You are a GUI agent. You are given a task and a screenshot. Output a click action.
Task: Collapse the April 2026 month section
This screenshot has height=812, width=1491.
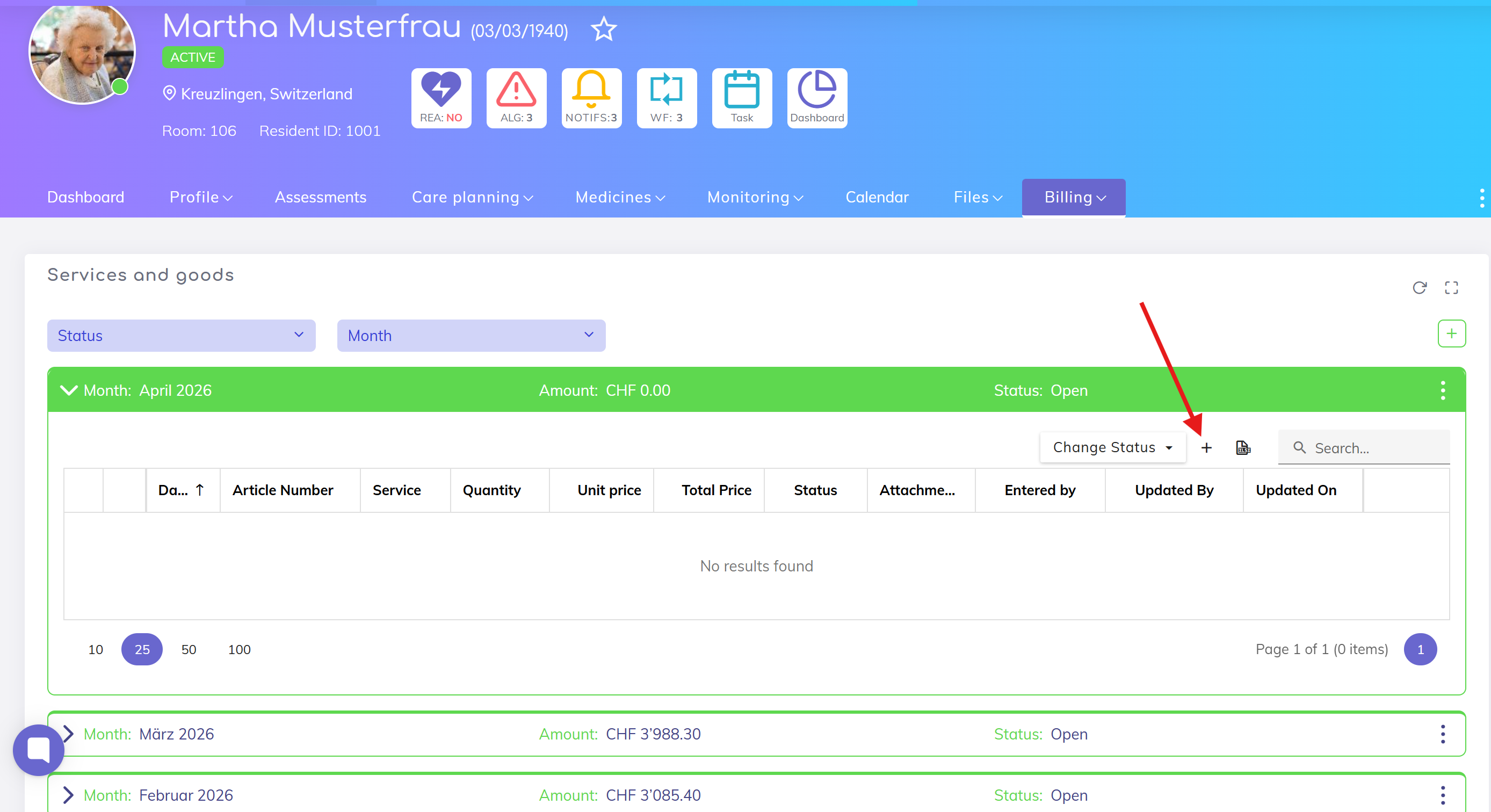click(x=68, y=390)
